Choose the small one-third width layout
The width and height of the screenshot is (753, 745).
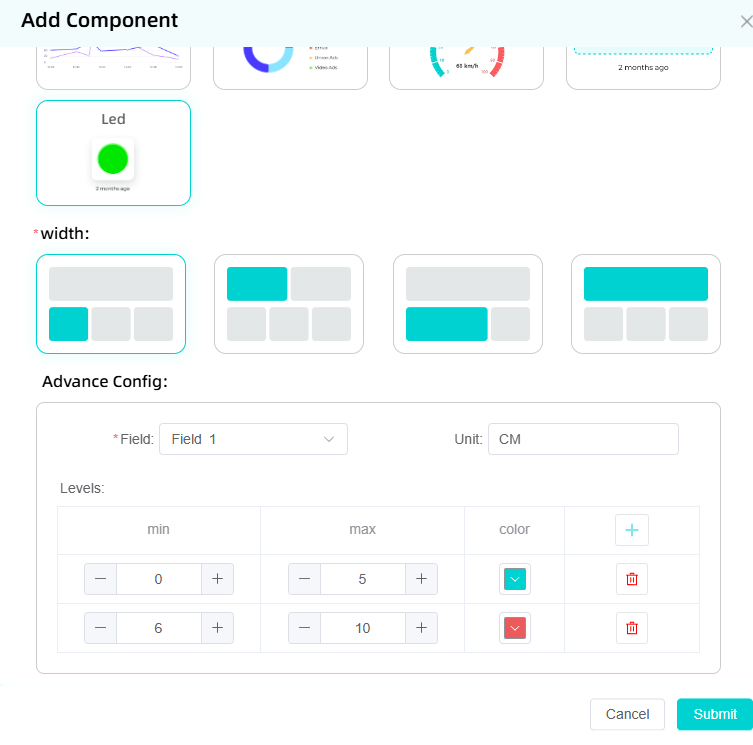pyautogui.click(x=111, y=304)
